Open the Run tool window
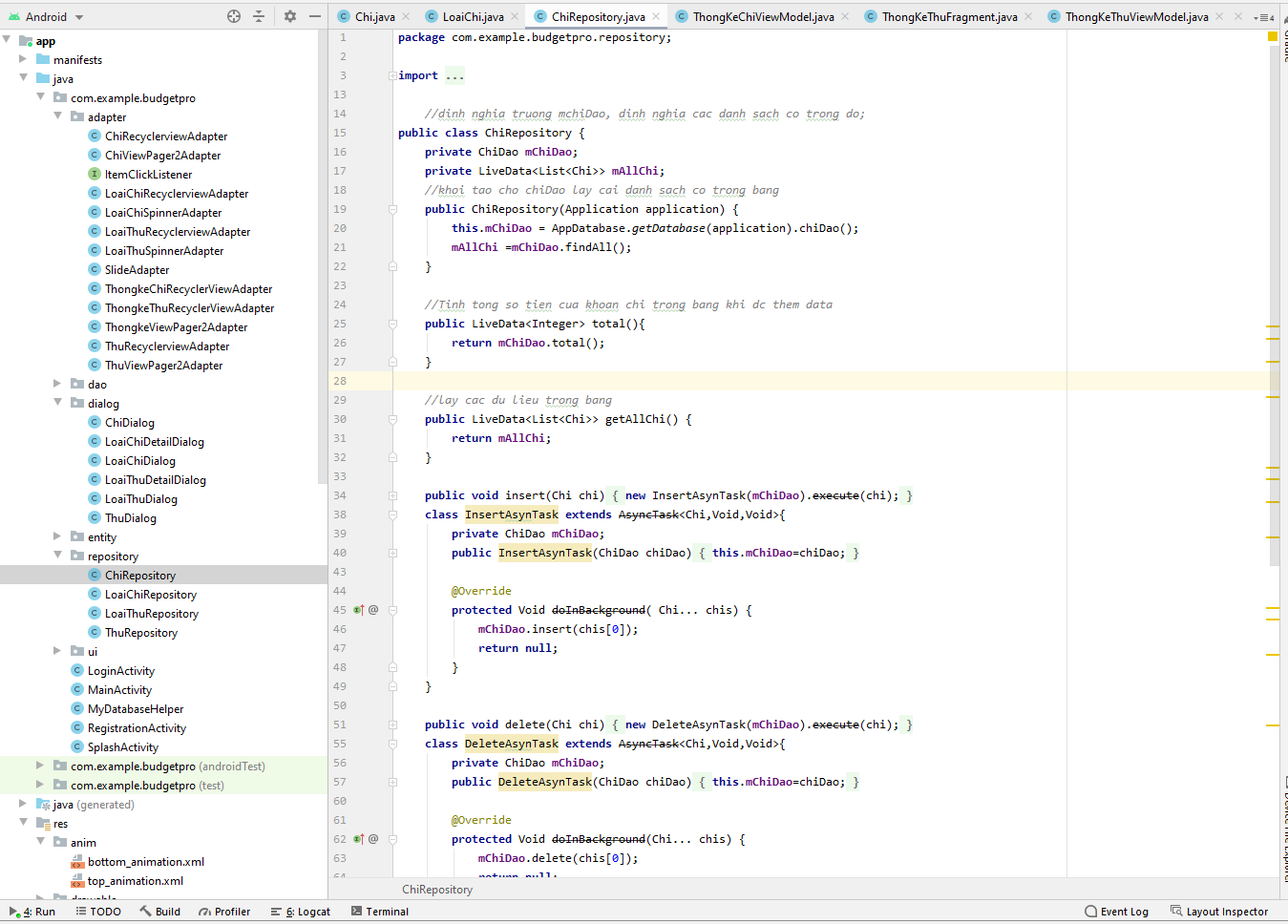The width and height of the screenshot is (1288, 924). pyautogui.click(x=32, y=912)
